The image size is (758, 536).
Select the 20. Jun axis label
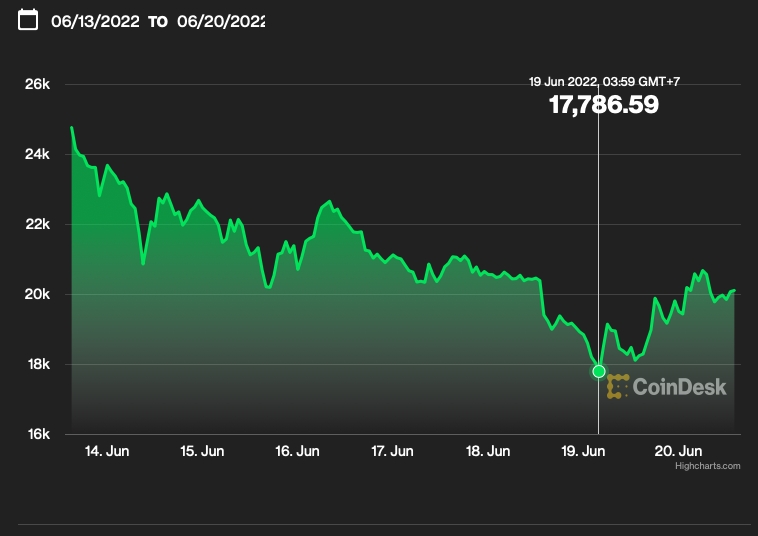click(x=678, y=451)
